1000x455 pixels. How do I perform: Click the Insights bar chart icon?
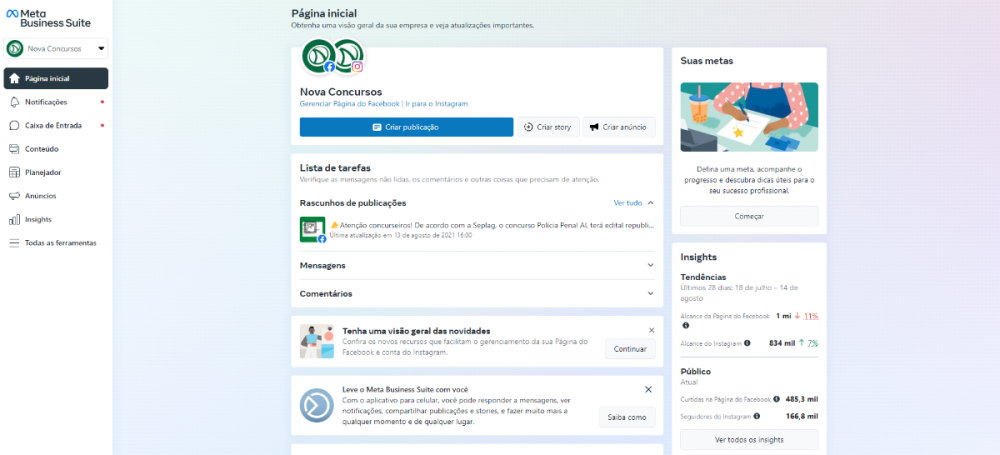tap(14, 219)
